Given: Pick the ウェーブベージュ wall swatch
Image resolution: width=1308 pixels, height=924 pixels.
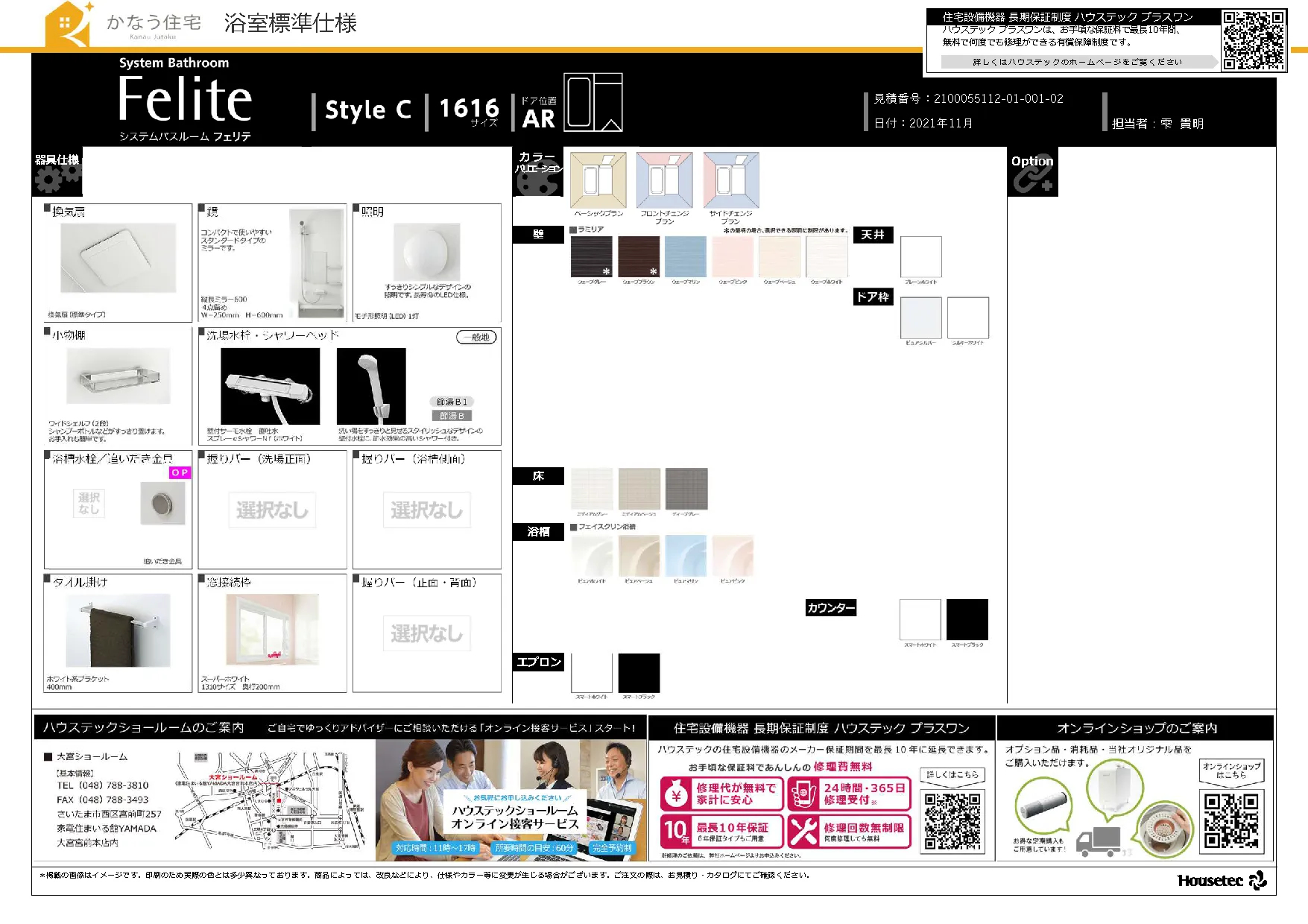Looking at the screenshot, I should click(780, 257).
